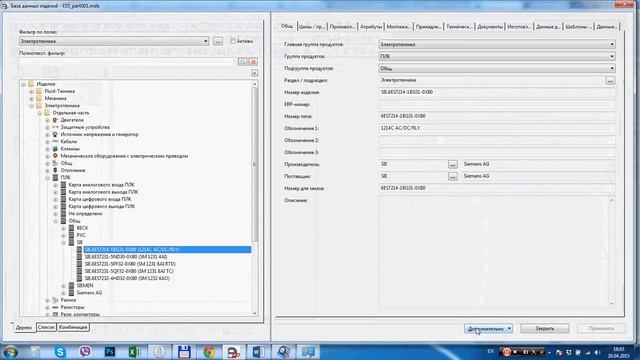Open Skype from the taskbar
Screen dimensions: 640x360
point(60,352)
